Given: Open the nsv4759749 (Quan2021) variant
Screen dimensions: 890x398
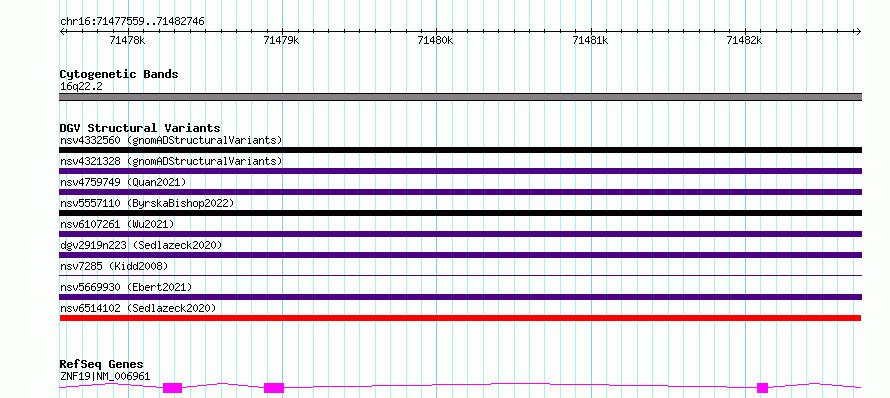Looking at the screenshot, I should click(x=123, y=182).
